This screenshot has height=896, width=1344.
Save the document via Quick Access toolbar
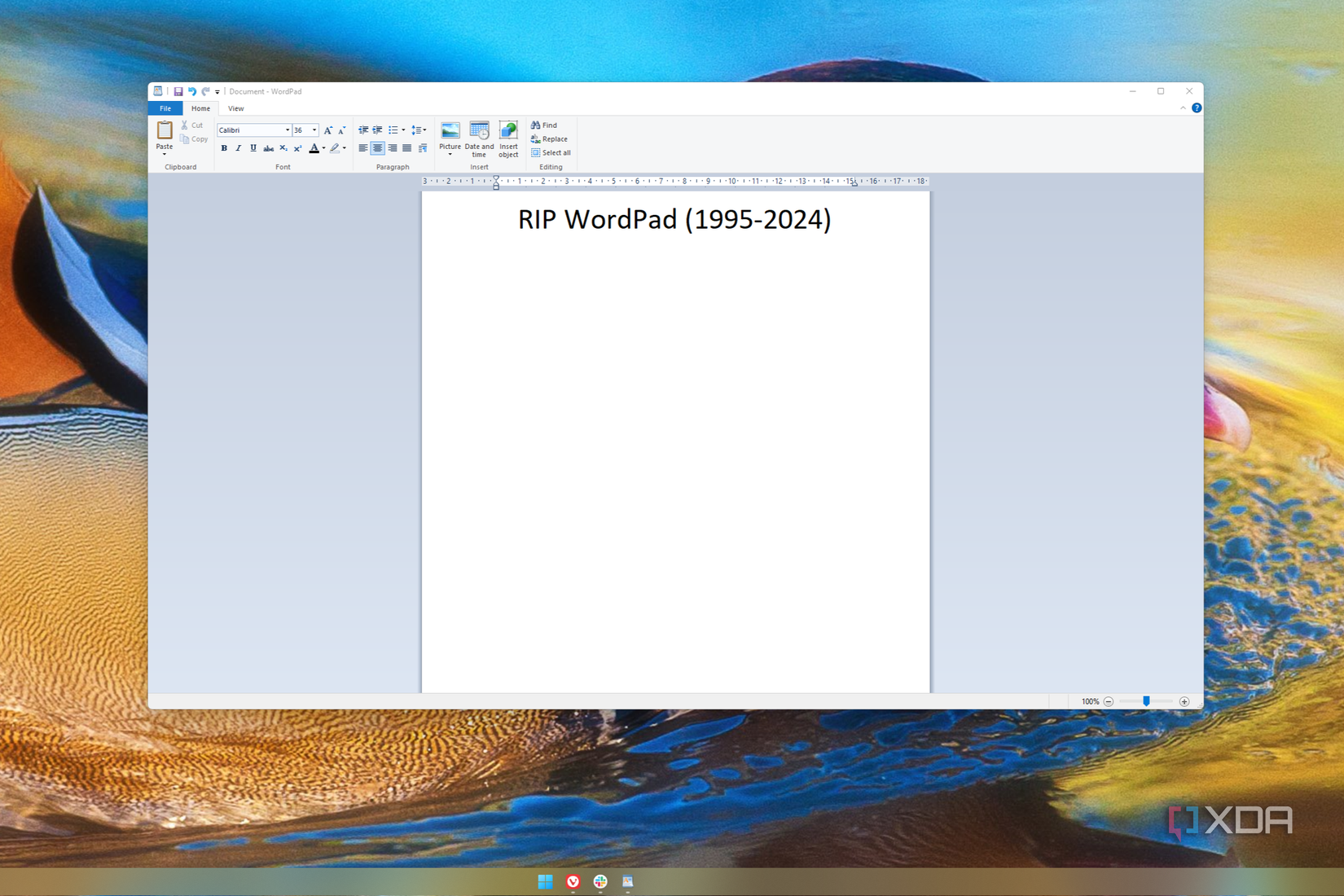point(178,91)
